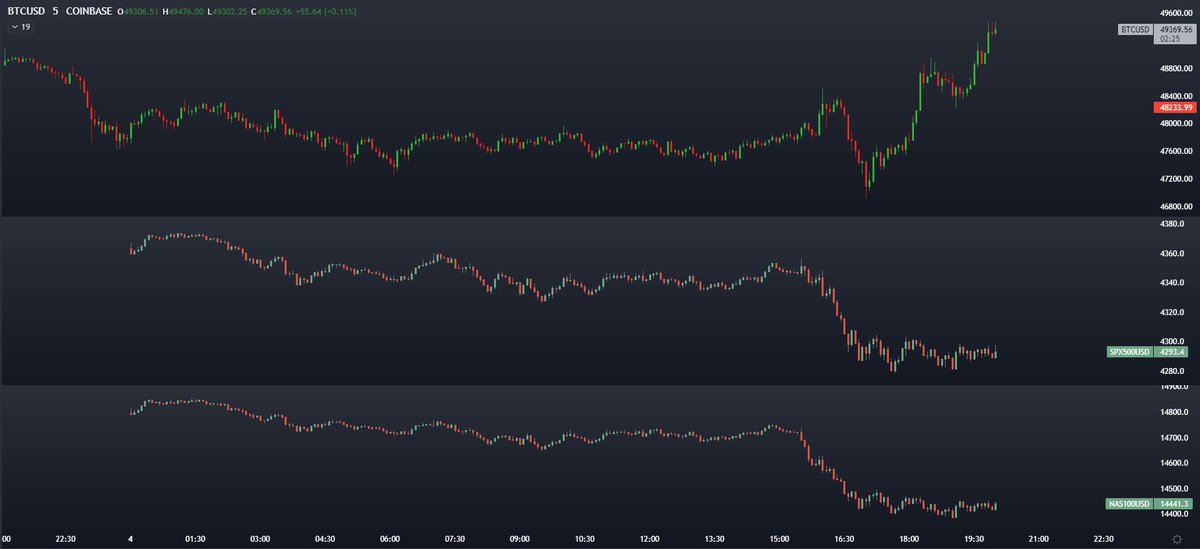The width and height of the screenshot is (1200, 549).
Task: Click the 15:00 time axis label
Action: 780,538
